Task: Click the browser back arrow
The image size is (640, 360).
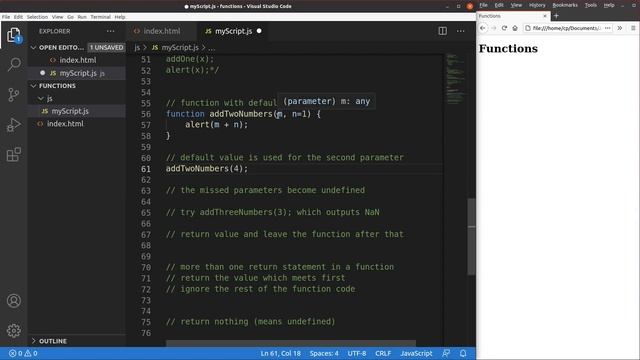Action: pos(483,28)
